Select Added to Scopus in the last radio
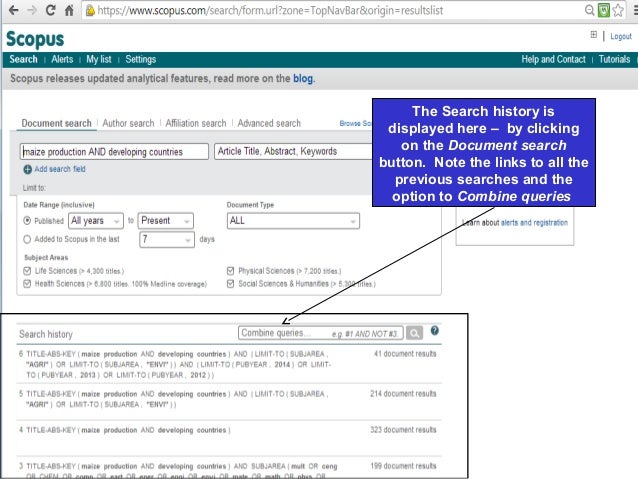 click(27, 239)
